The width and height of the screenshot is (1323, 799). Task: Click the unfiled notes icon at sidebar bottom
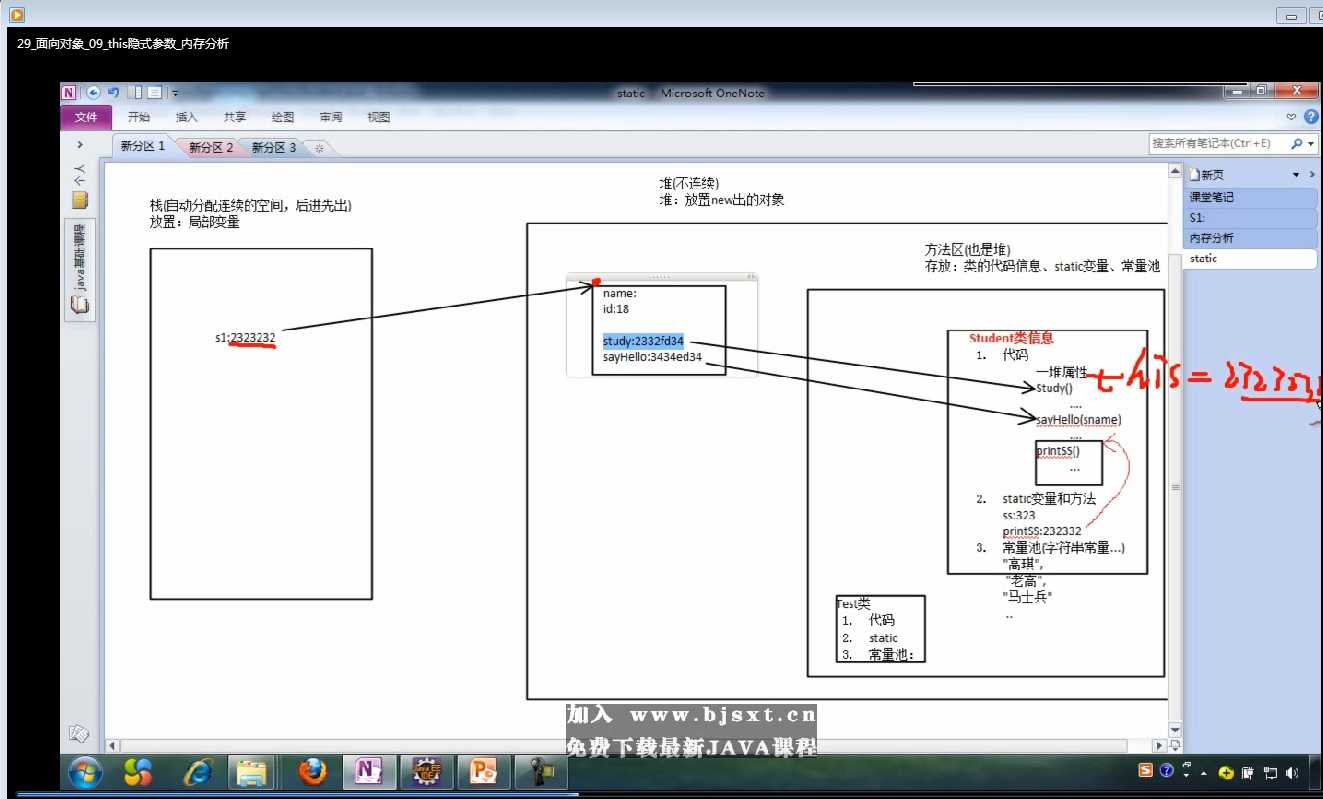click(x=79, y=734)
